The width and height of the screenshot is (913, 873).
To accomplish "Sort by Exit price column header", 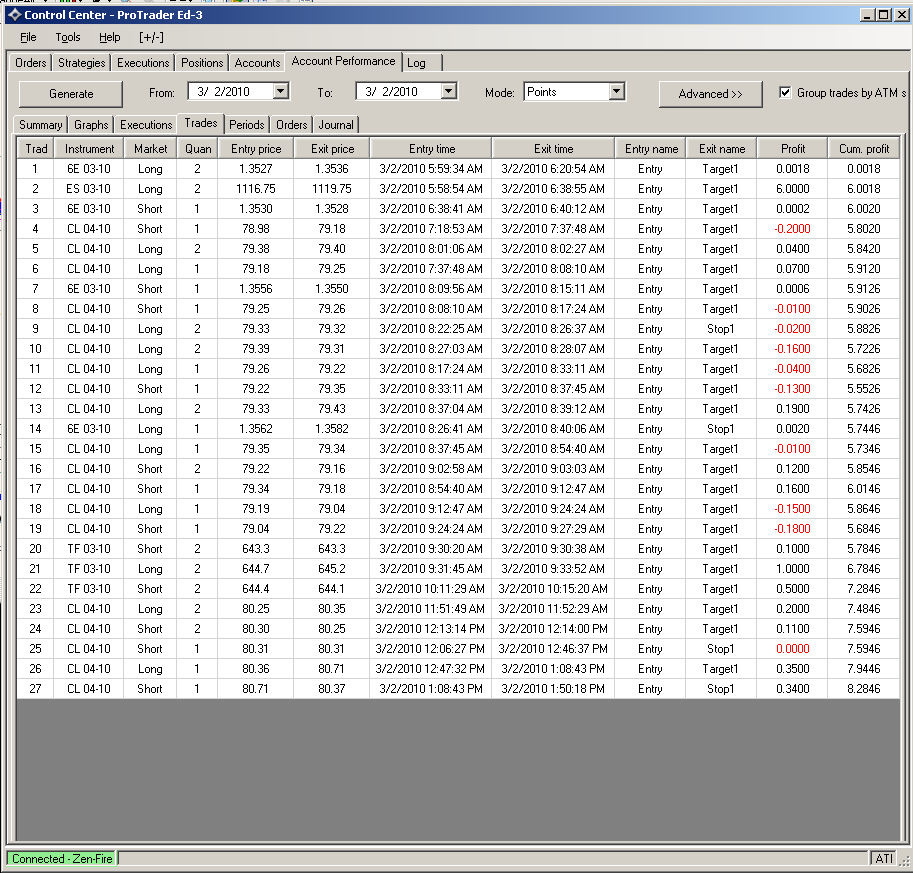I will [x=332, y=149].
